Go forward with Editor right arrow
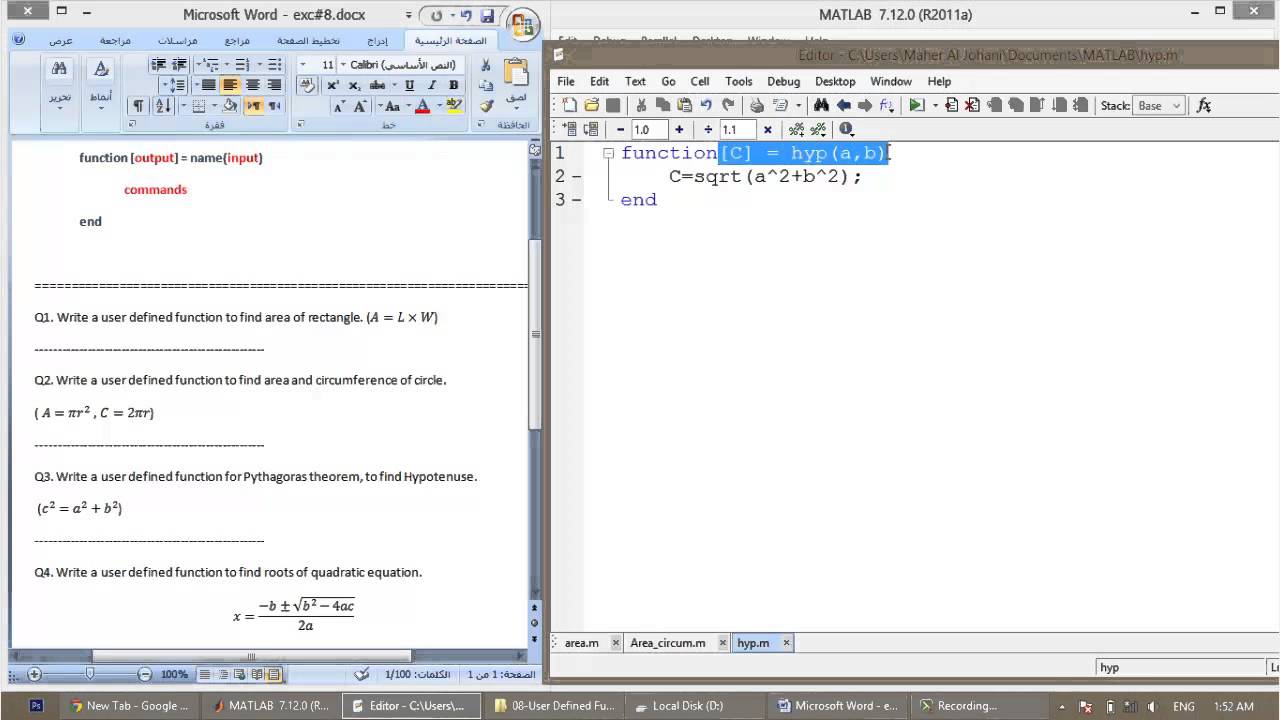Image resolution: width=1280 pixels, height=720 pixels. 864,105
